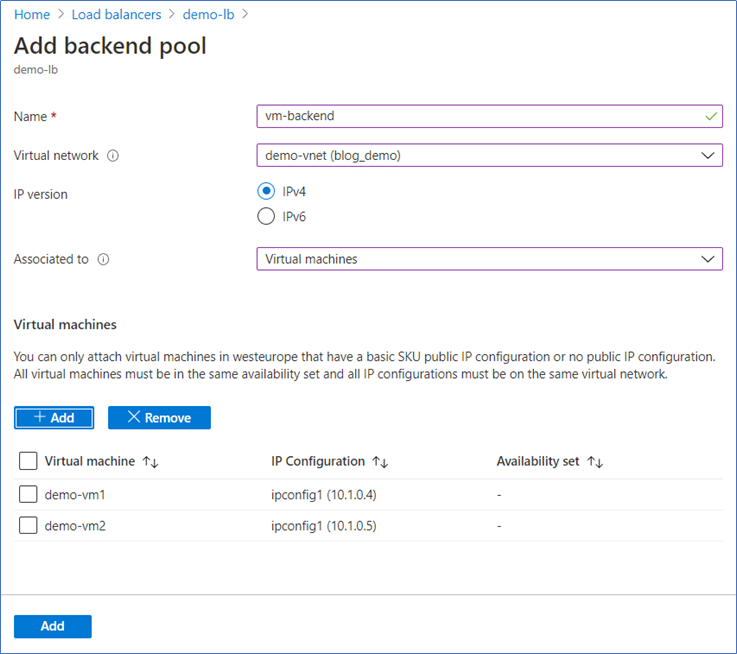Click the info icon next to Virtual network
Screen dimensions: 737x654
(x=113, y=156)
